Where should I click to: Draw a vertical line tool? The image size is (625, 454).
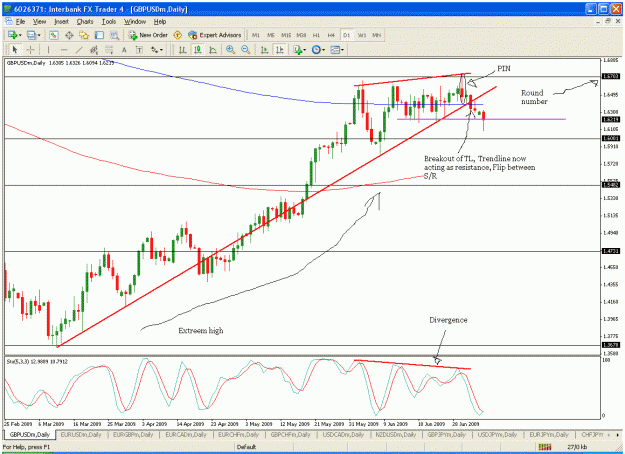[x=48, y=50]
